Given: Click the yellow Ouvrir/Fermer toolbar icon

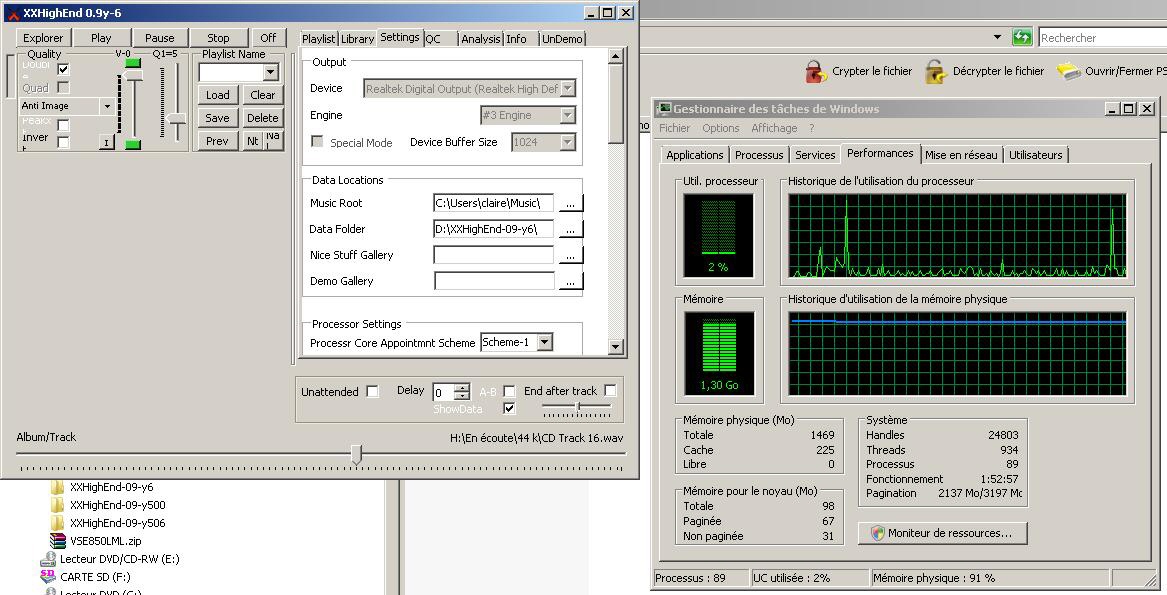Looking at the screenshot, I should point(1069,71).
